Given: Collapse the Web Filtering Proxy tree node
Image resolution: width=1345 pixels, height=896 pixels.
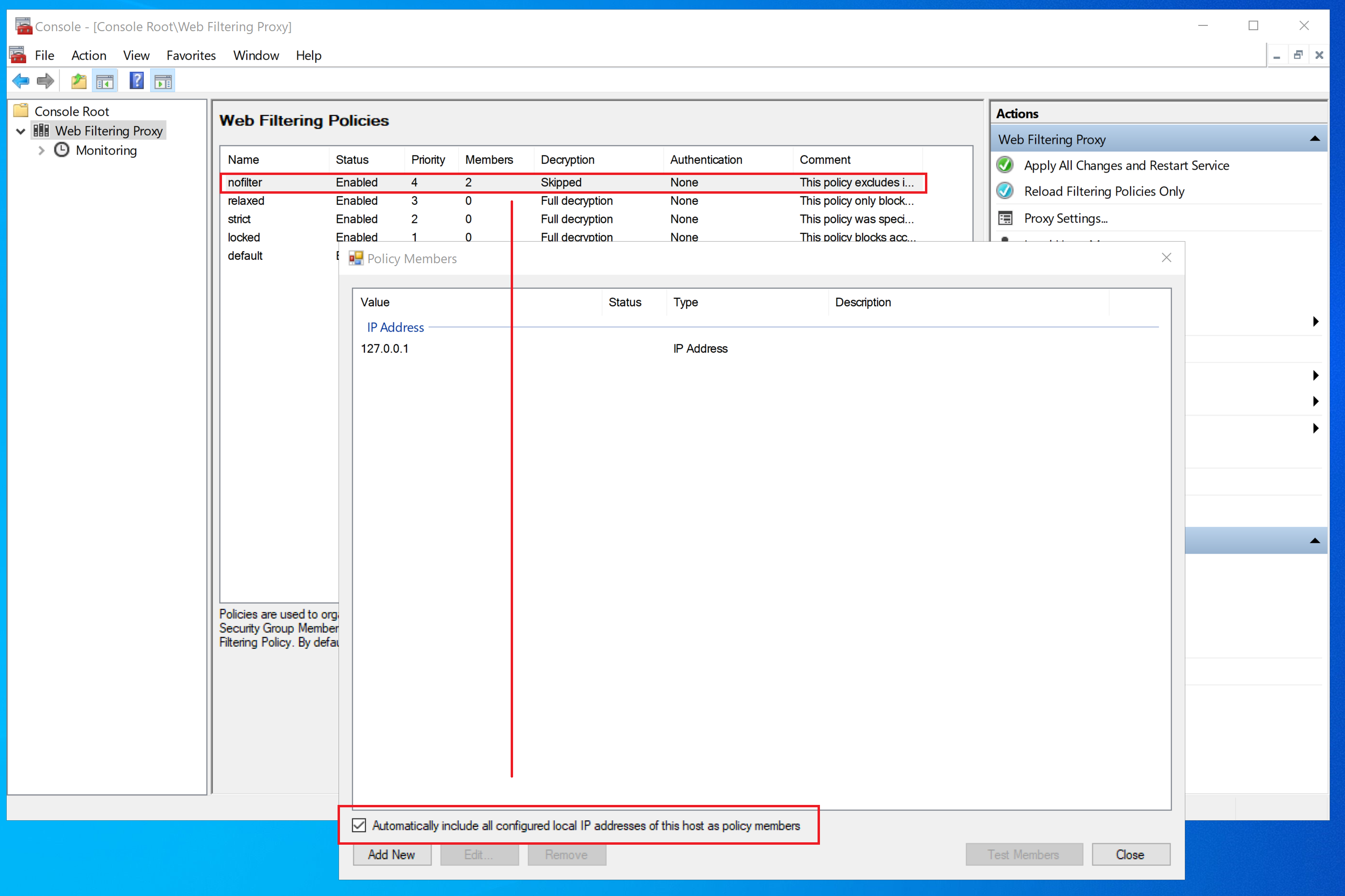Looking at the screenshot, I should (x=21, y=131).
